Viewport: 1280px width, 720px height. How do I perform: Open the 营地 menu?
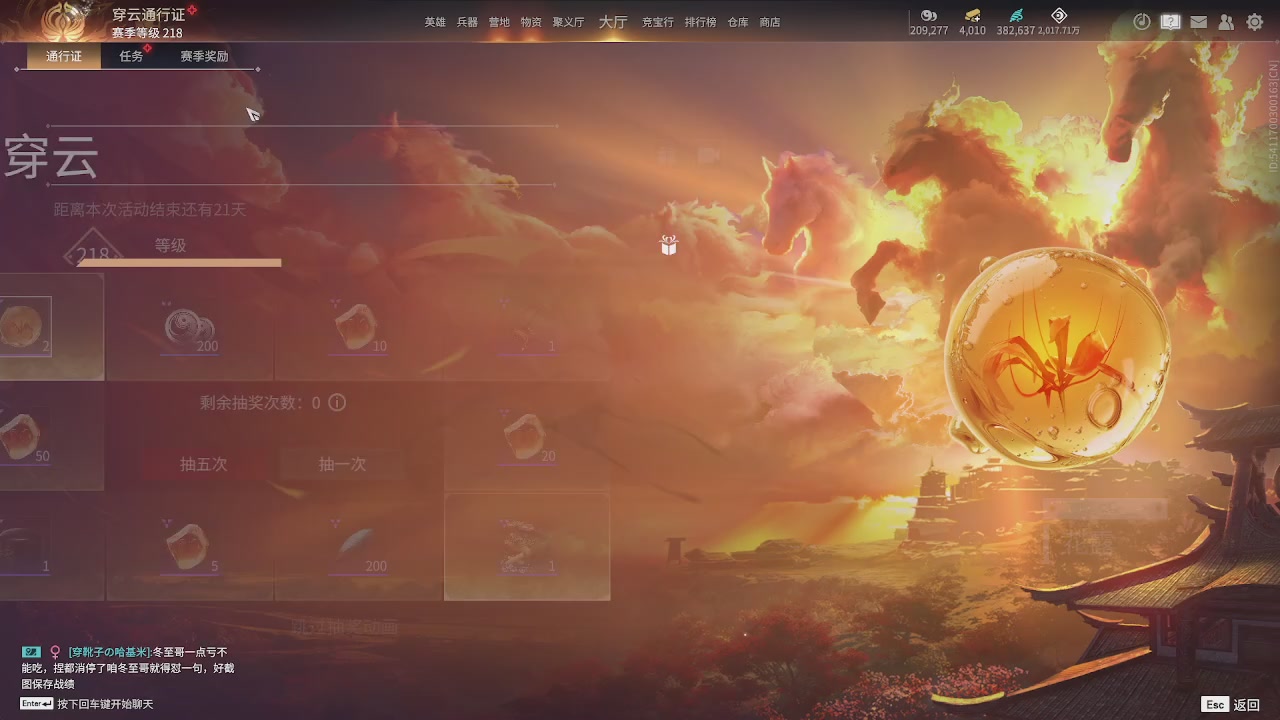tap(499, 22)
